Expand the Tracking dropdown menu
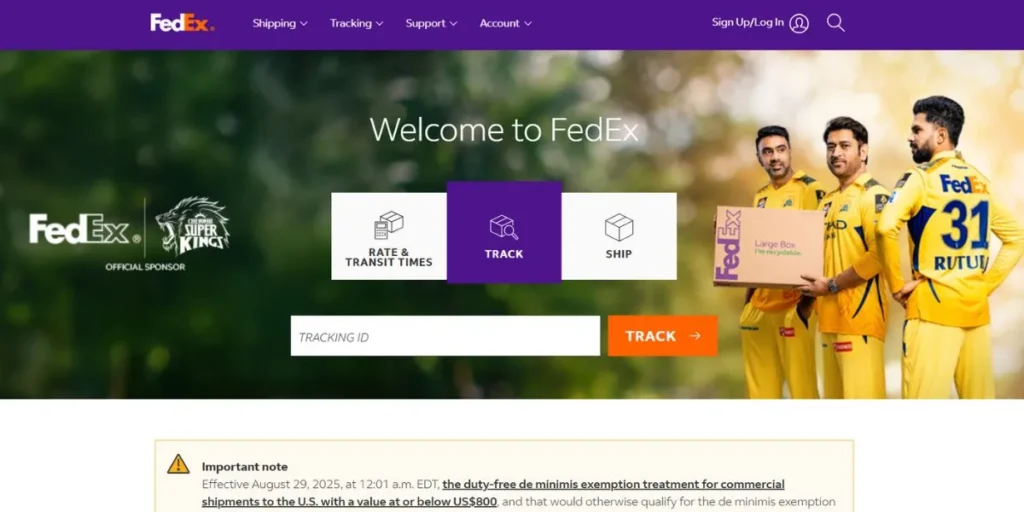Image resolution: width=1024 pixels, height=512 pixels. (x=356, y=24)
